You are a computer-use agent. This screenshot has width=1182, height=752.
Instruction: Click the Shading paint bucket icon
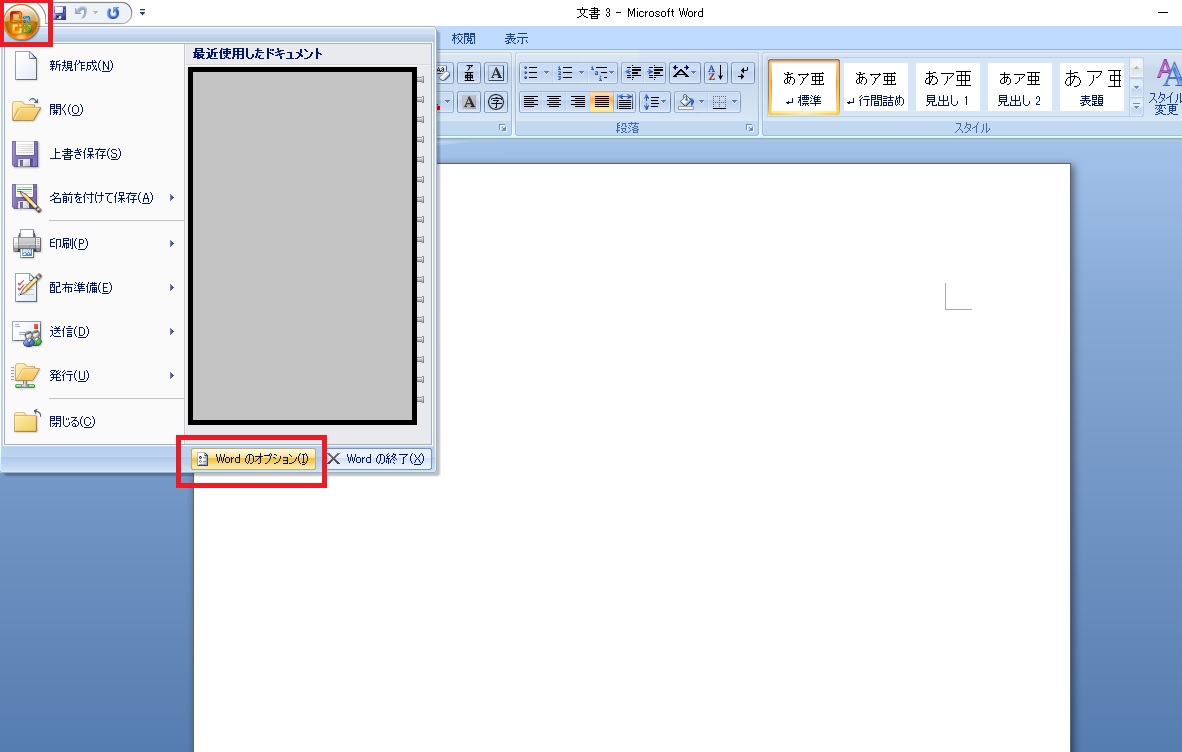point(686,102)
